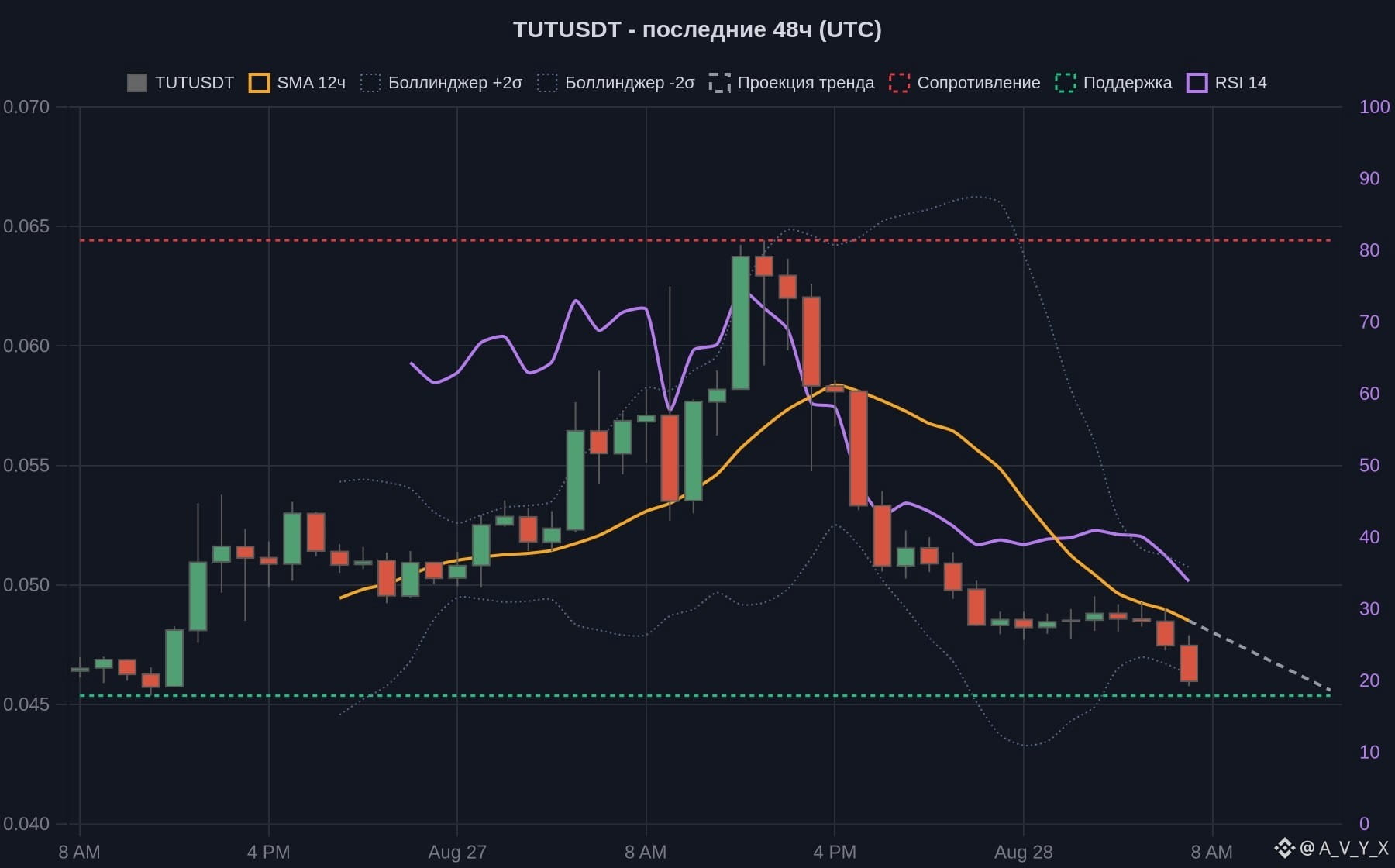
Task: Click the 0.040 price axis label
Action: (26, 824)
